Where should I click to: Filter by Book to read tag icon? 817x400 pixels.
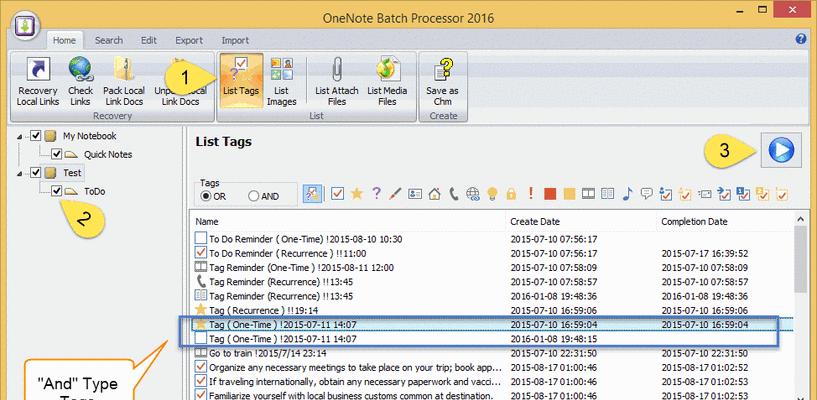(608, 194)
